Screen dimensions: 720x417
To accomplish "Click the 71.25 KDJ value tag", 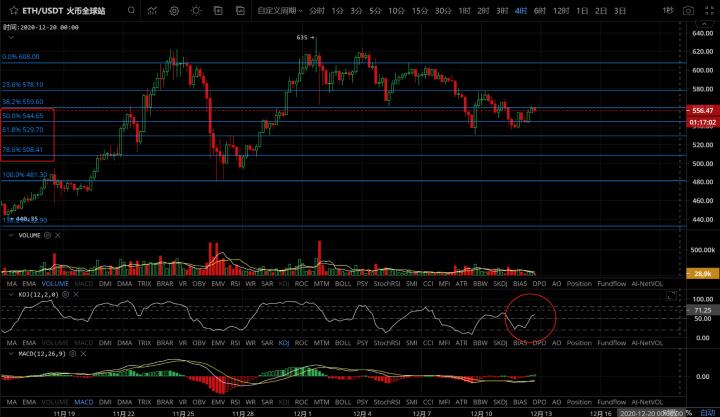I will coord(703,310).
